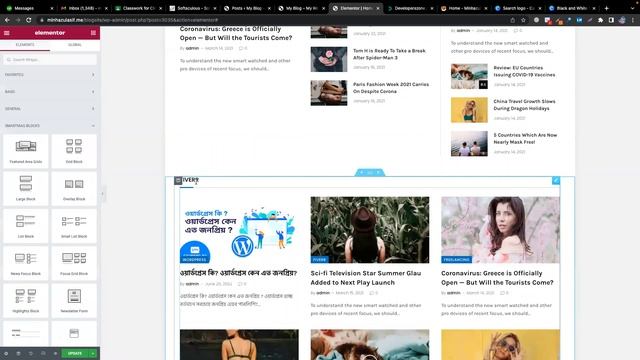This screenshot has width=640, height=360.
Task: Open 5 Countries Nearly Mask Free article
Action: 525,138
